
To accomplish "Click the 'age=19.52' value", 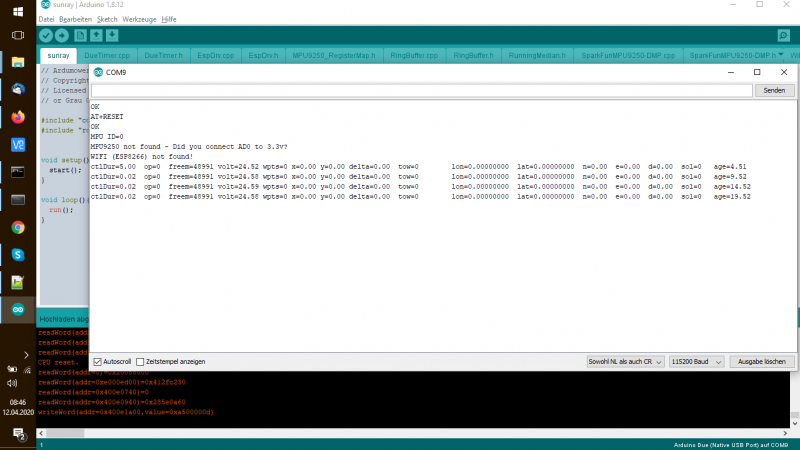I will pos(732,197).
